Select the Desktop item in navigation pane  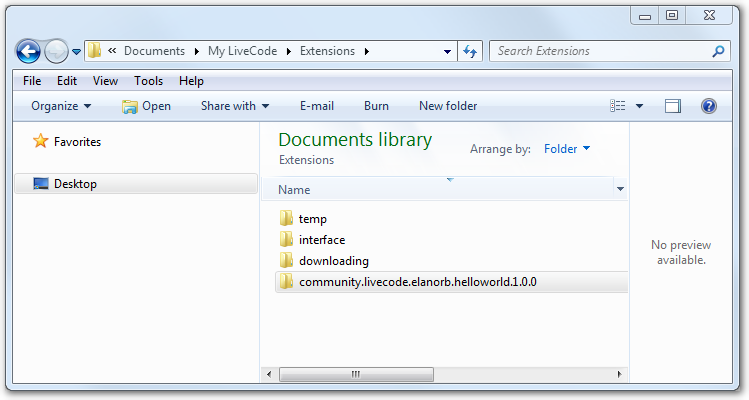point(75,184)
